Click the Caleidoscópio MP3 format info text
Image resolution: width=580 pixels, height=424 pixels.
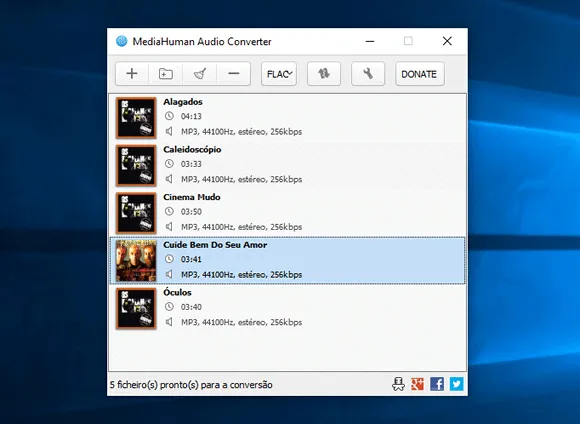tap(241, 179)
